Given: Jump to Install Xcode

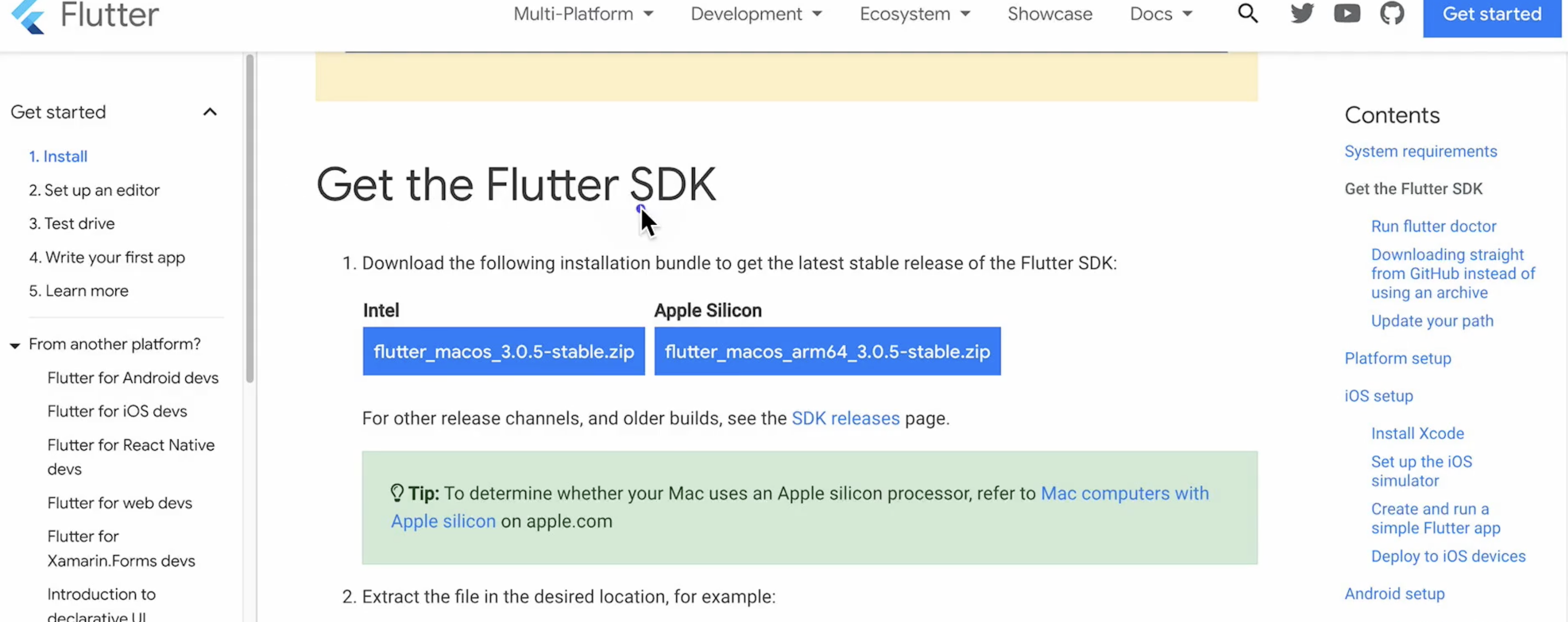Looking at the screenshot, I should pyautogui.click(x=1417, y=434).
